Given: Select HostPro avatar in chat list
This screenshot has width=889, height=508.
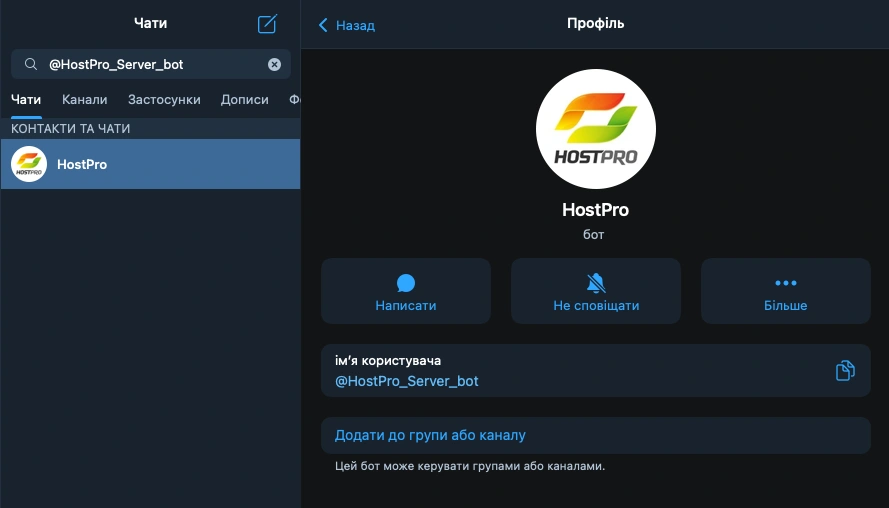Looking at the screenshot, I should tap(29, 164).
